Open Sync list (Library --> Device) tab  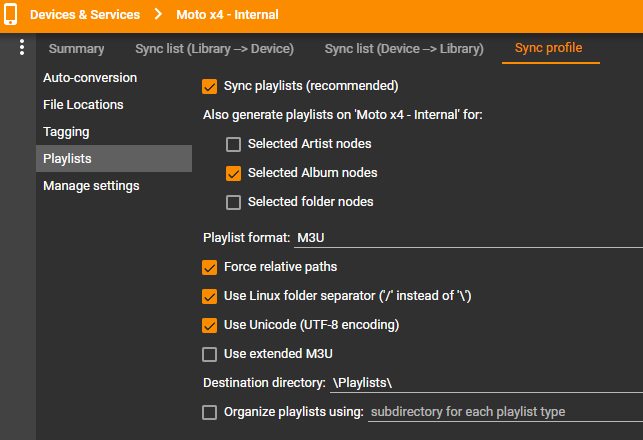click(214, 48)
